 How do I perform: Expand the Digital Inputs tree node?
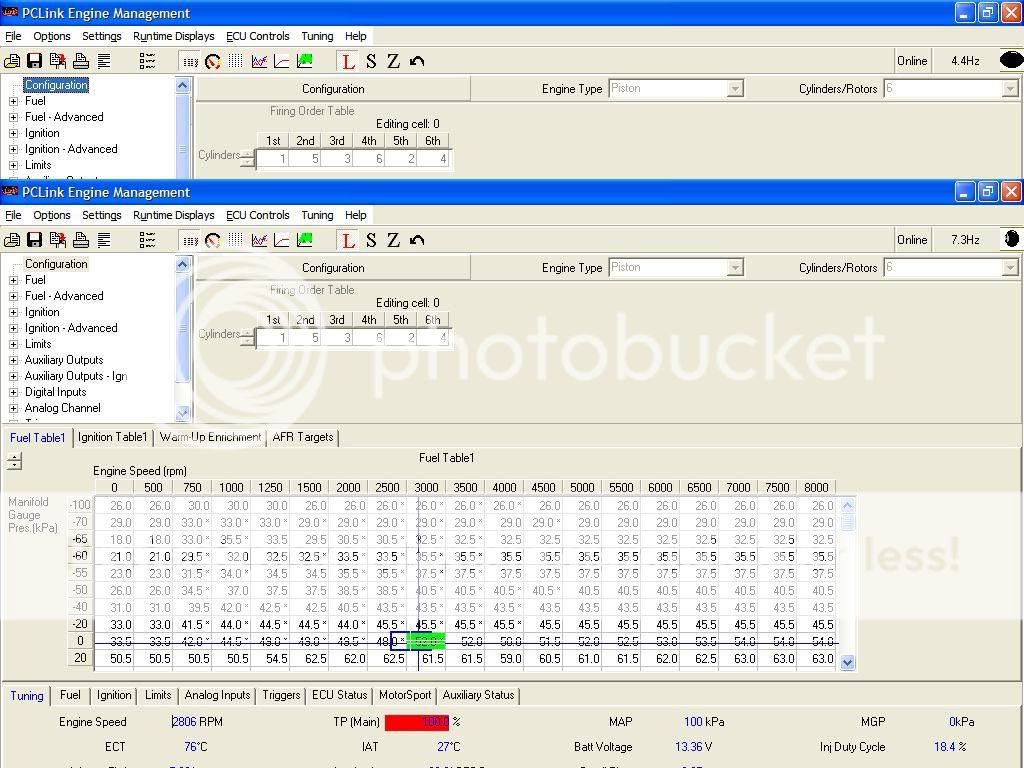13,392
